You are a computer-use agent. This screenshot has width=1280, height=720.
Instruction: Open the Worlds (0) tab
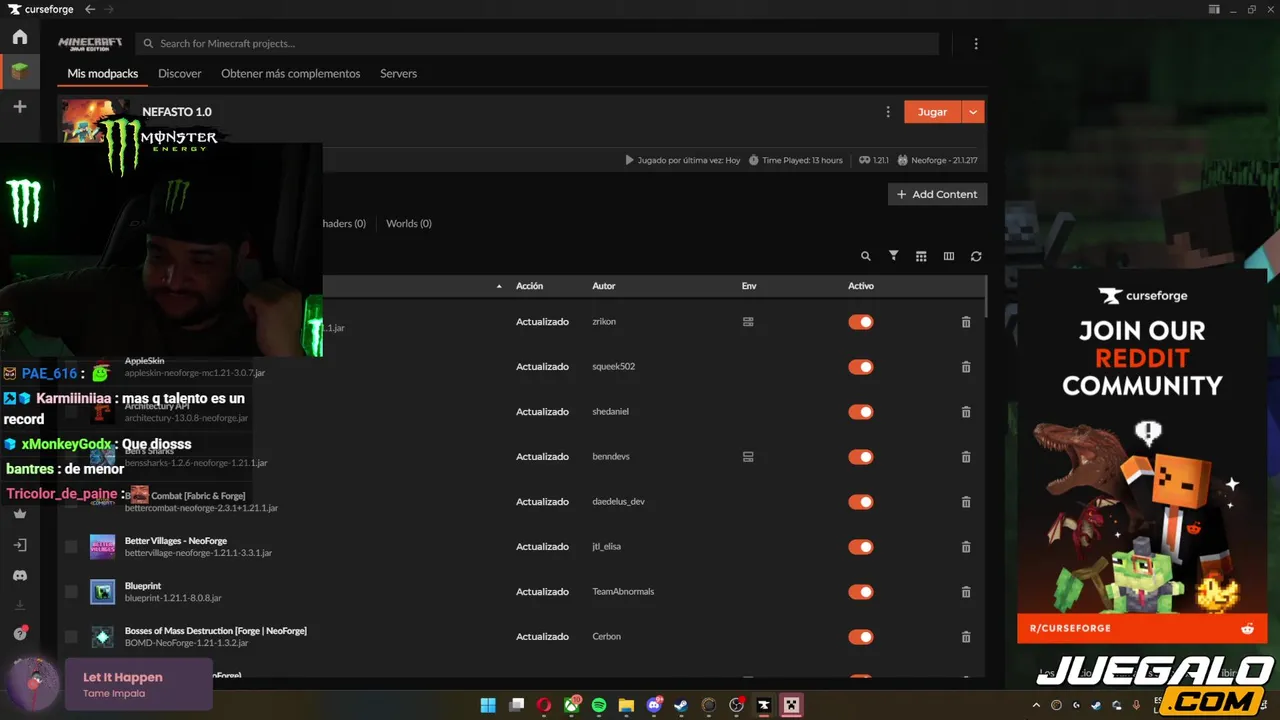pyautogui.click(x=409, y=223)
